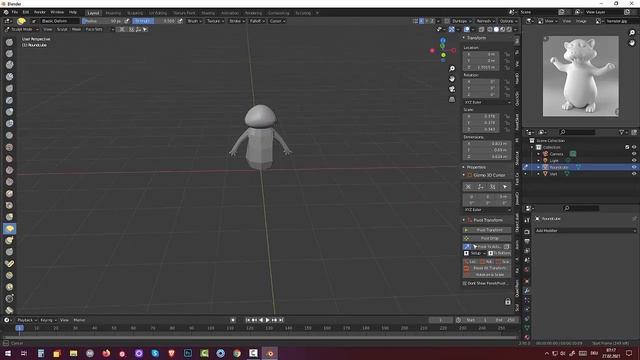Screen dimensions: 640x360
Task: Open the Remesh dropdown
Action: coord(485,21)
